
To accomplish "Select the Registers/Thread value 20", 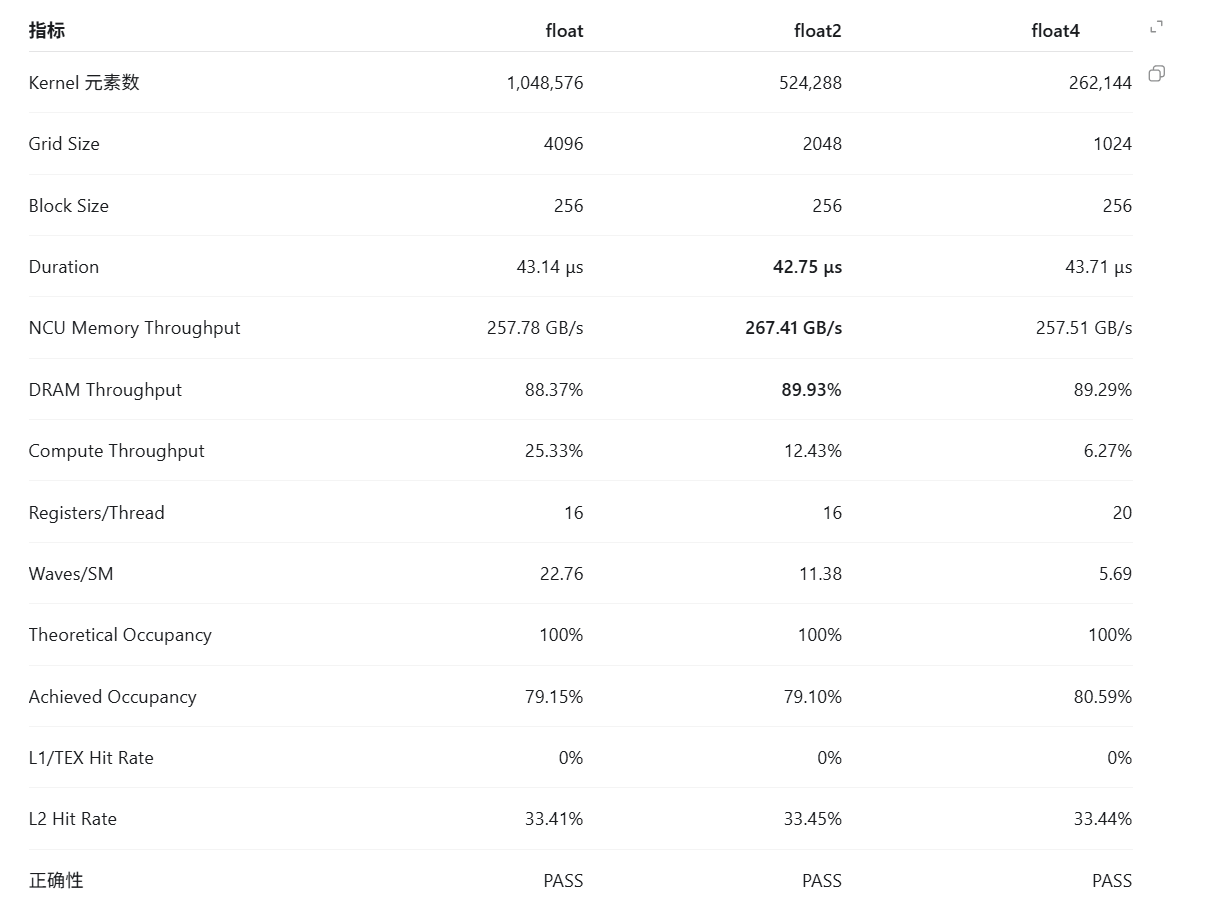I will 1122,513.
